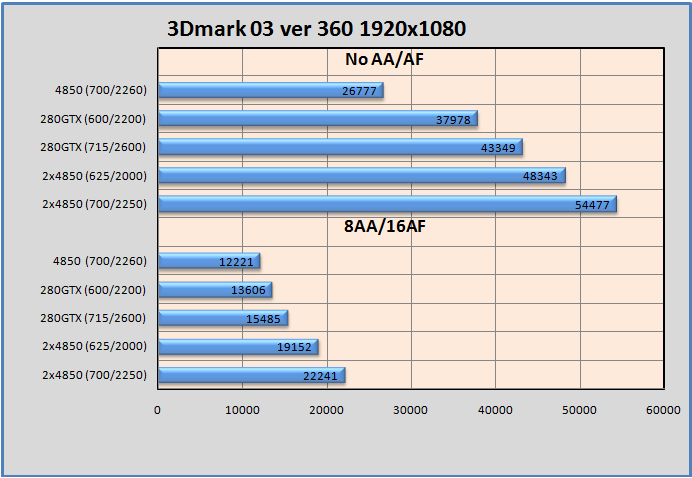This screenshot has width=692, height=478.
Task: Click the axis tick label 10000
Action: click(x=242, y=410)
